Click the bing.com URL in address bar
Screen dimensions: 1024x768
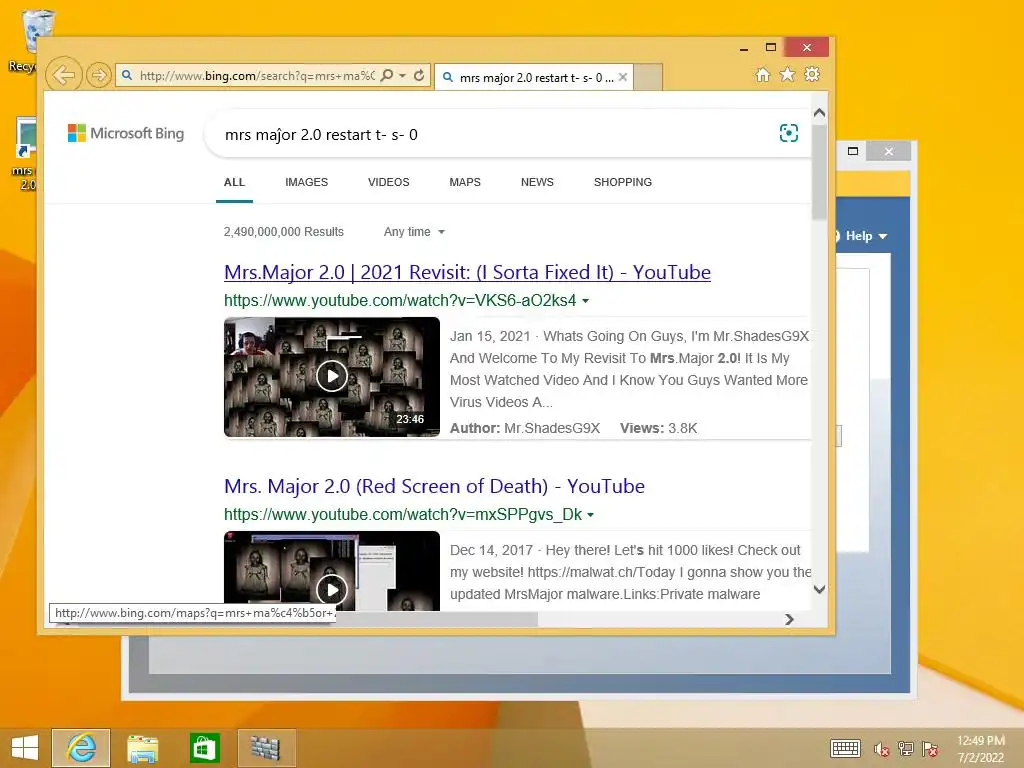pyautogui.click(x=257, y=76)
